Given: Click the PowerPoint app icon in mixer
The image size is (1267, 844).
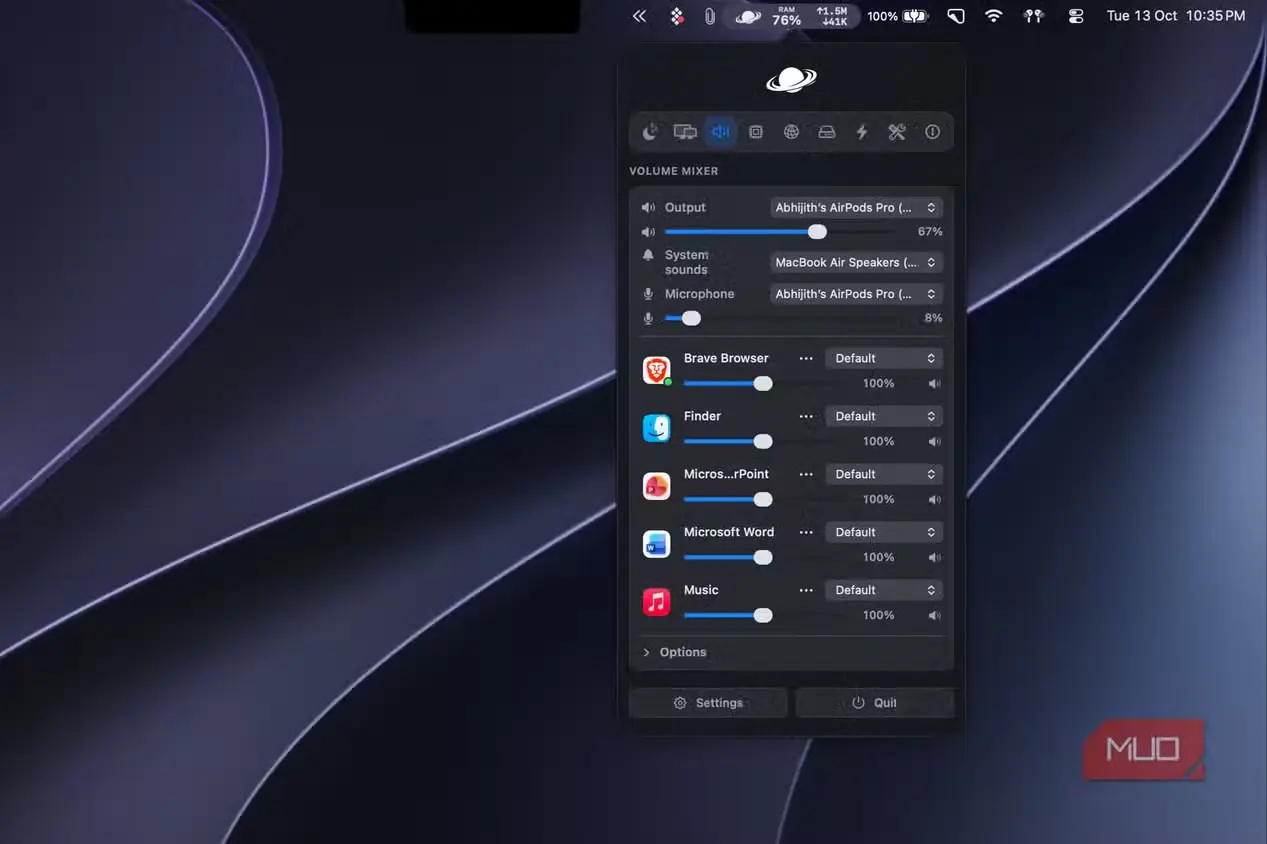Looking at the screenshot, I should pos(656,486).
